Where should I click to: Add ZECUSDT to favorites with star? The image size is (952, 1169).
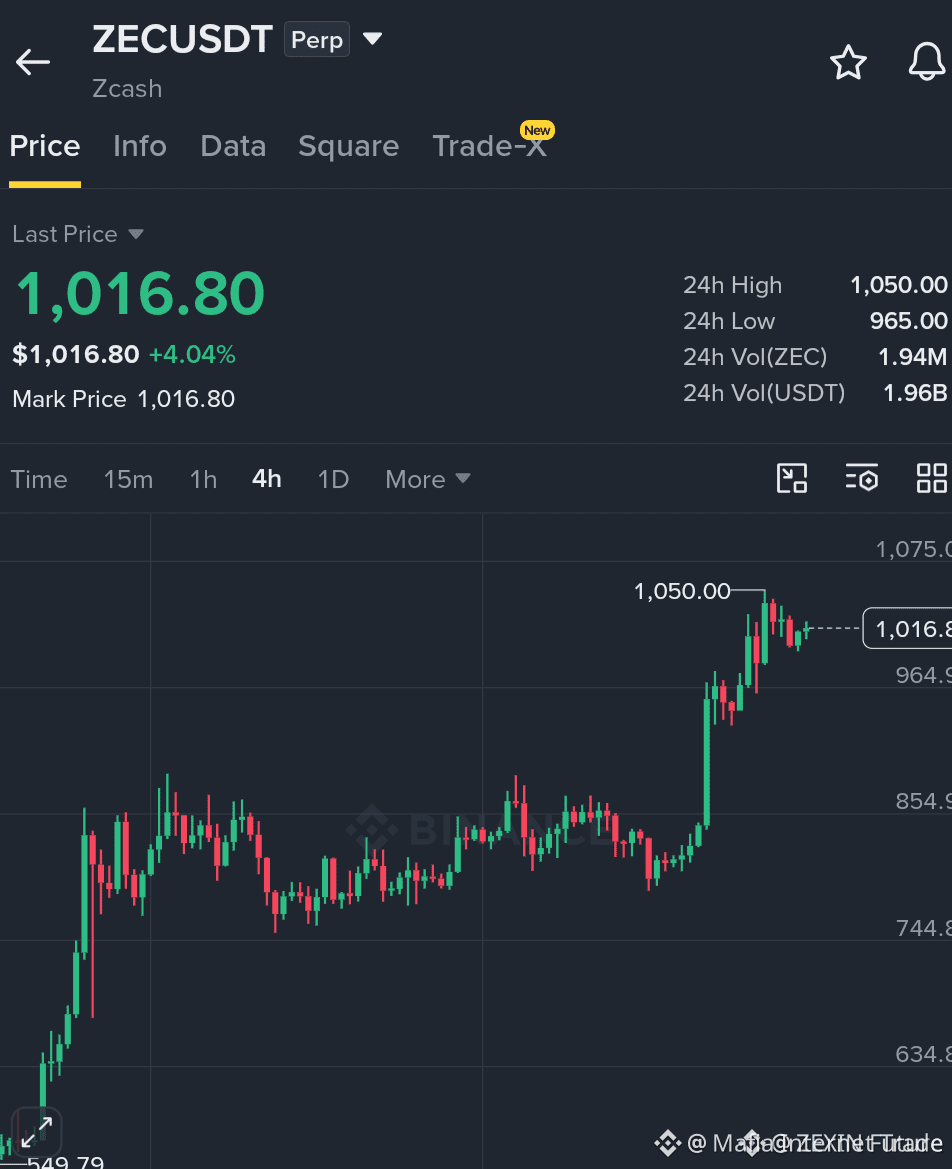(848, 62)
